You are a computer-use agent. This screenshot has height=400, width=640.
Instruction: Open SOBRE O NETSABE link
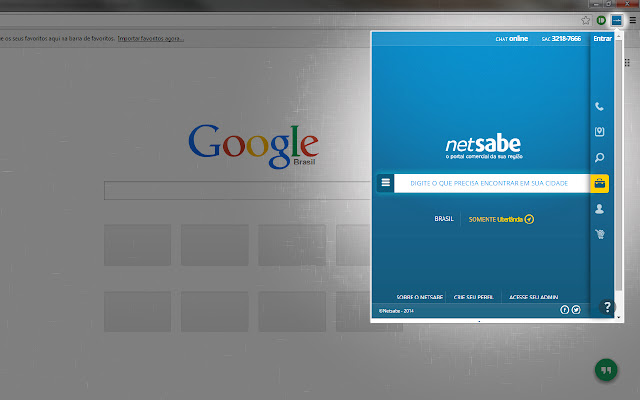click(x=420, y=297)
